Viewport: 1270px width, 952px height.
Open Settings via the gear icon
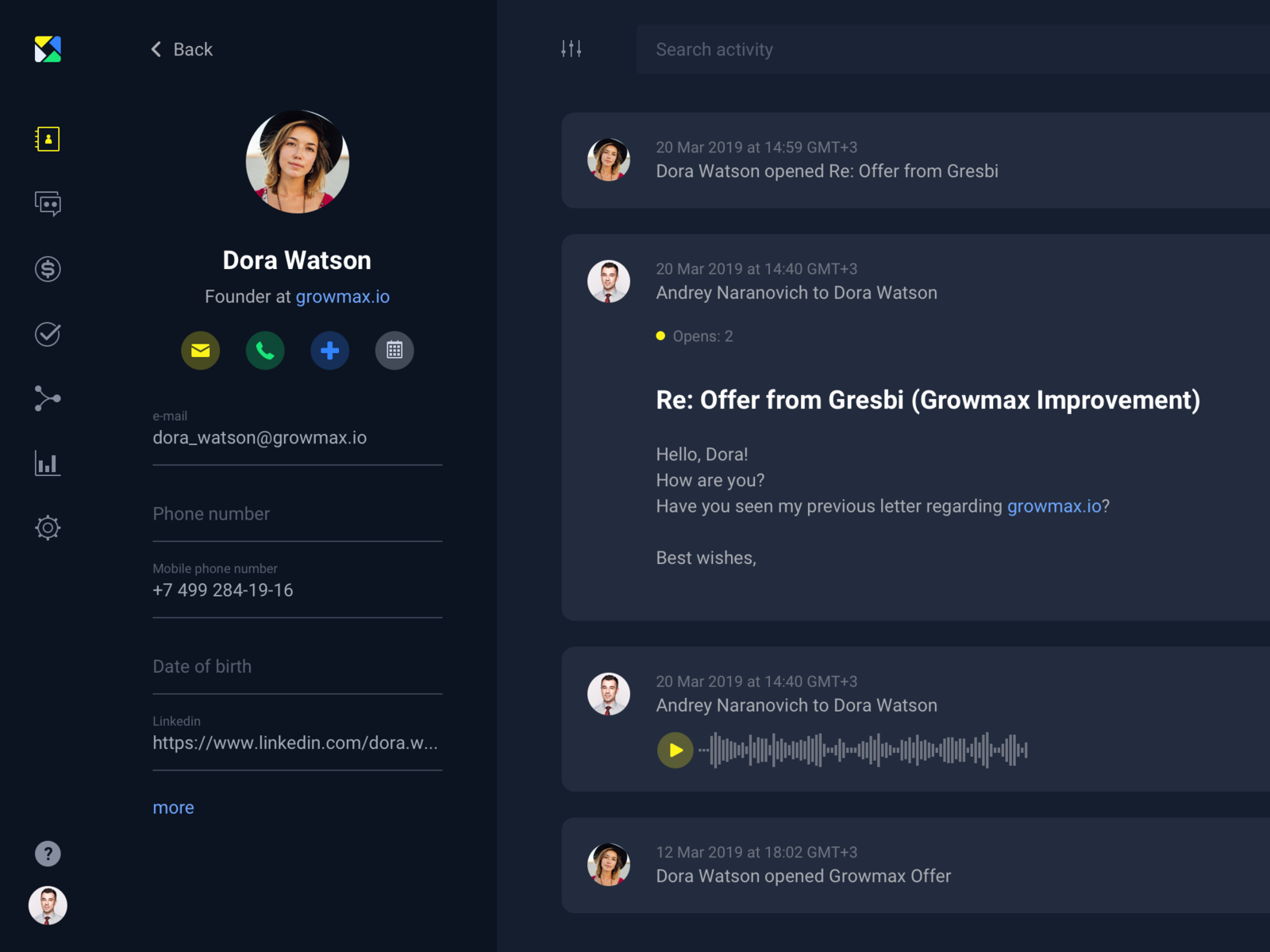click(48, 527)
